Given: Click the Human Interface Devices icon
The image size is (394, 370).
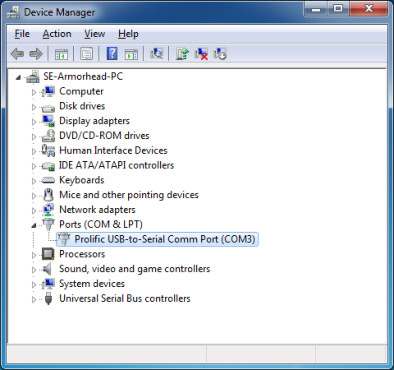Looking at the screenshot, I should pos(48,150).
